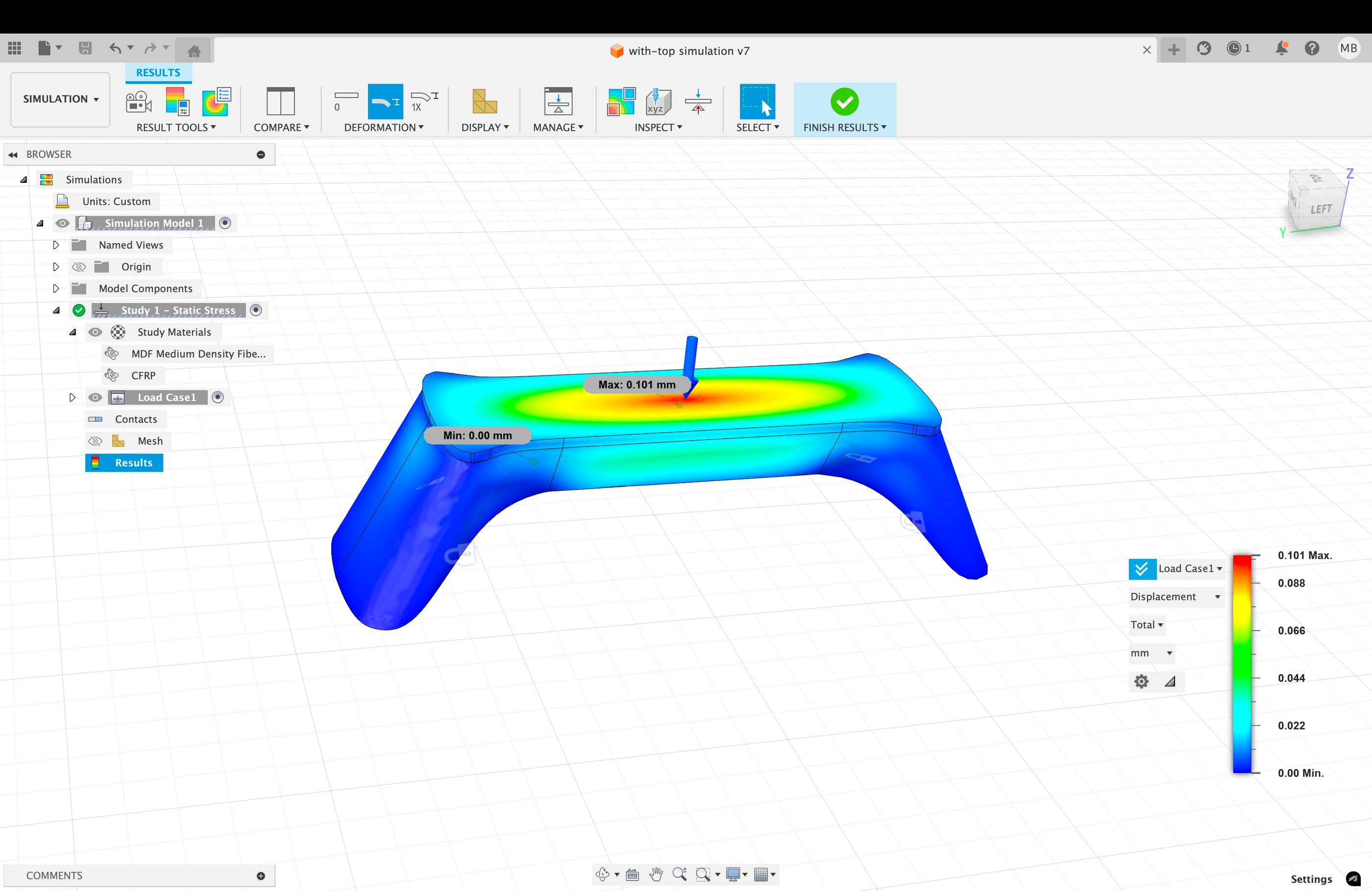
Task: Activate radio button next to Load Case1
Action: pyautogui.click(x=218, y=397)
